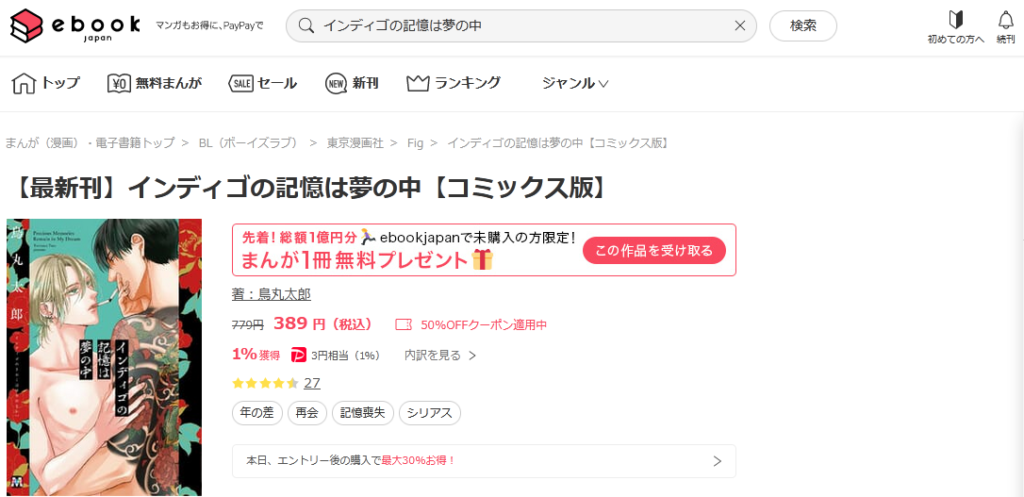Click the ebook japan logo
The height and width of the screenshot is (497, 1024).
coord(76,25)
